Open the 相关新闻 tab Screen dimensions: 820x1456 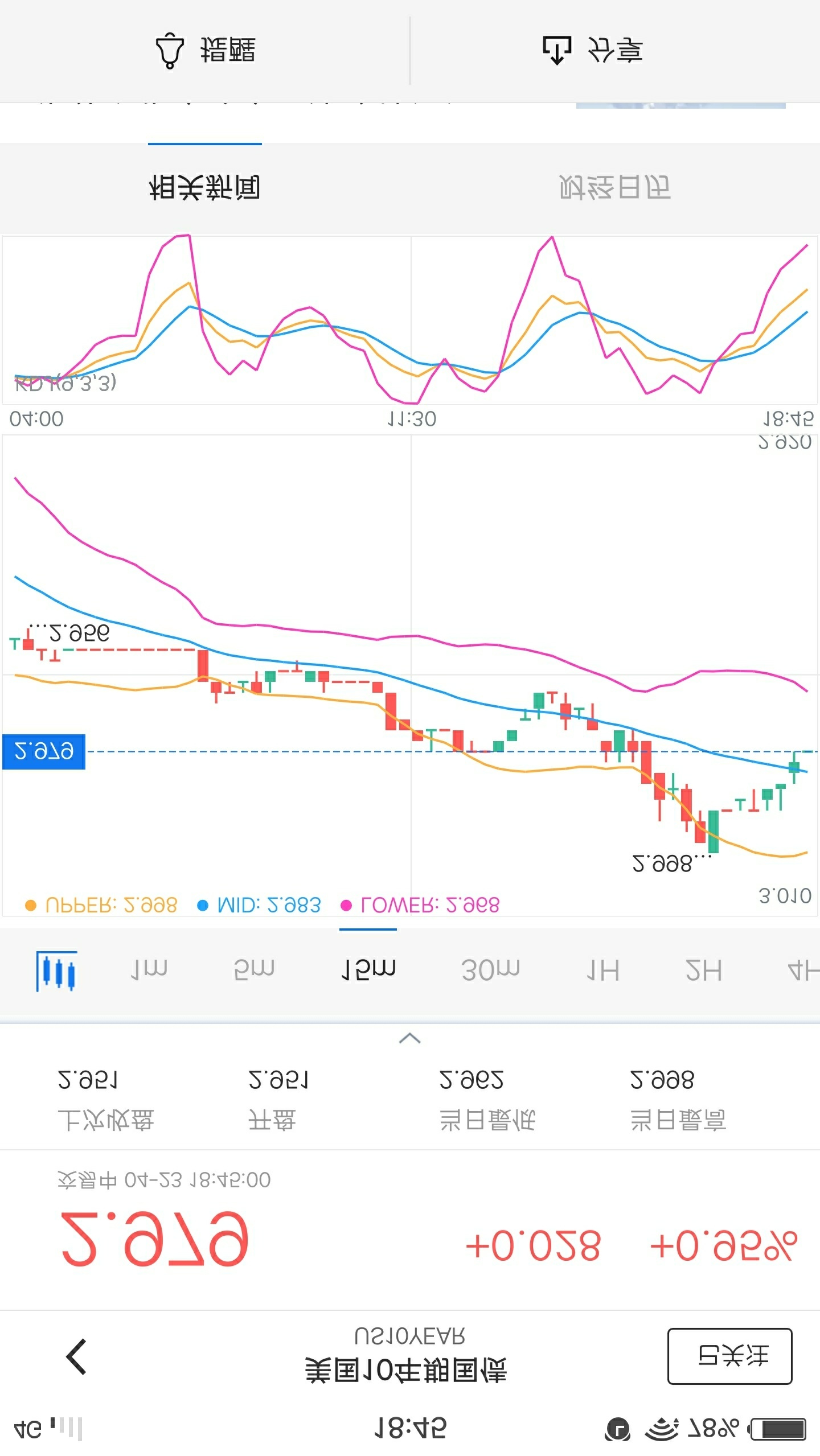[205, 188]
